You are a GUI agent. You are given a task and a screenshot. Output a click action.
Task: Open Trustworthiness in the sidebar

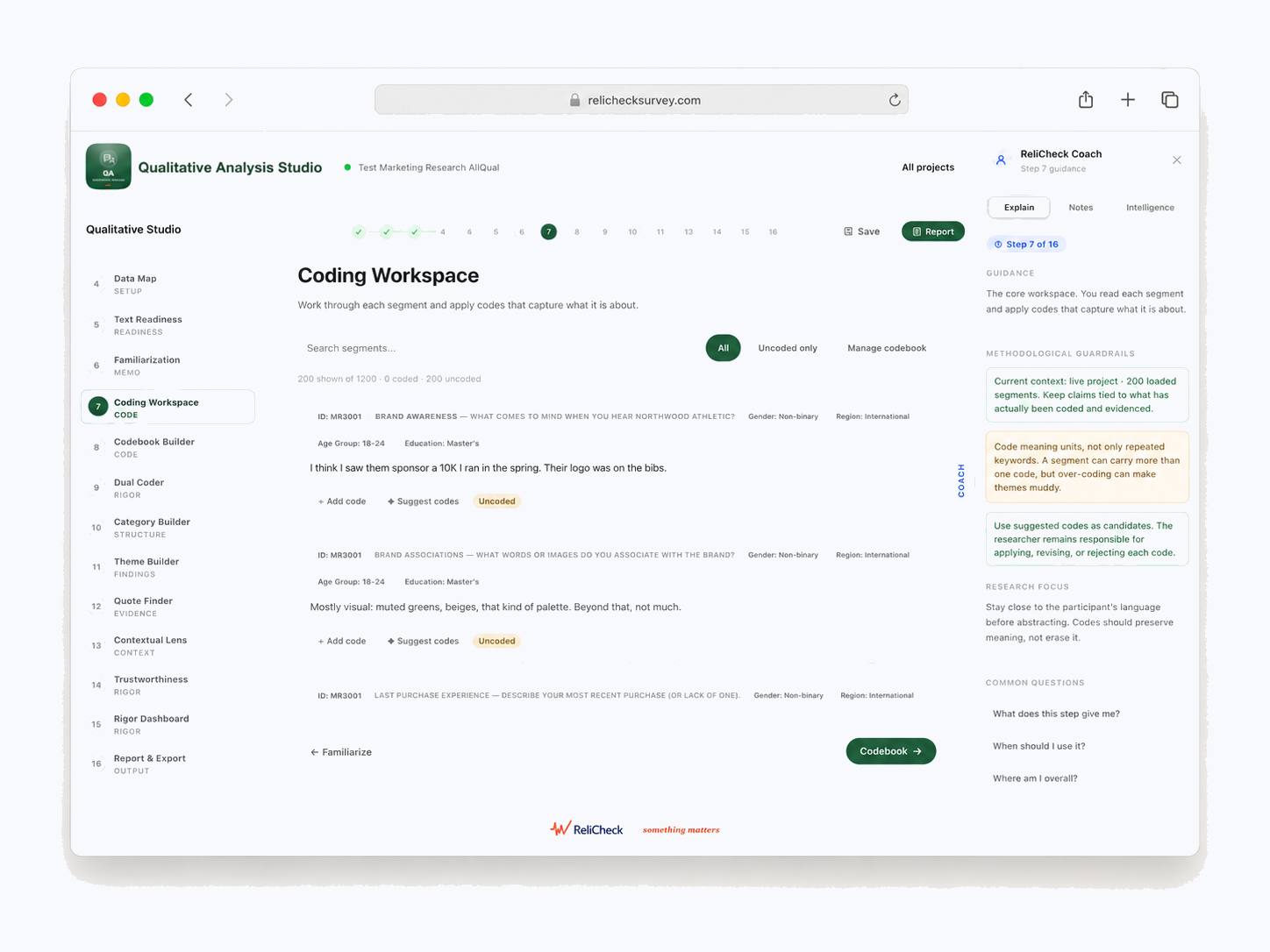coord(168,686)
